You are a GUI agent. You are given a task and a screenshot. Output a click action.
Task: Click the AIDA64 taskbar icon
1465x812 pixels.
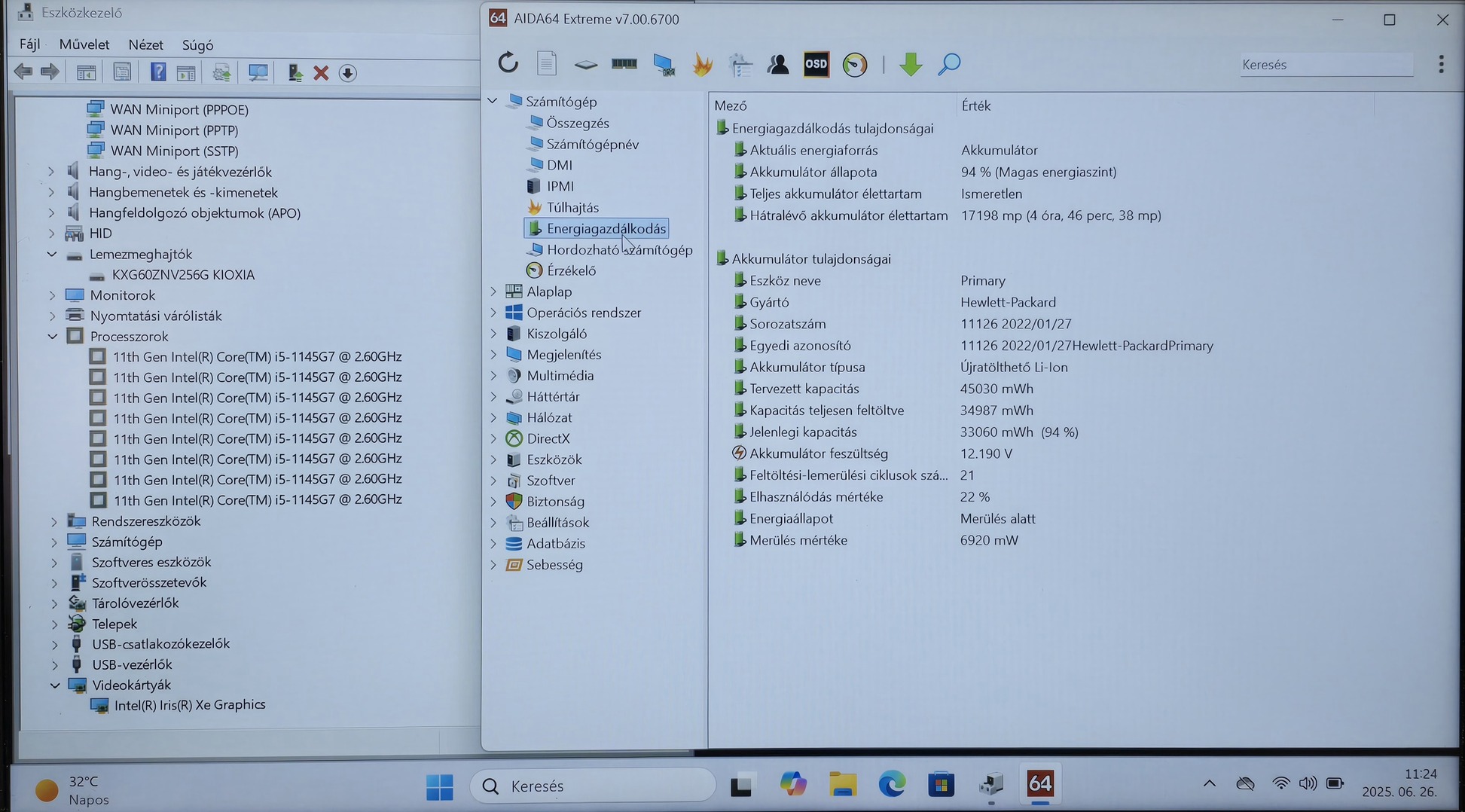click(1039, 784)
